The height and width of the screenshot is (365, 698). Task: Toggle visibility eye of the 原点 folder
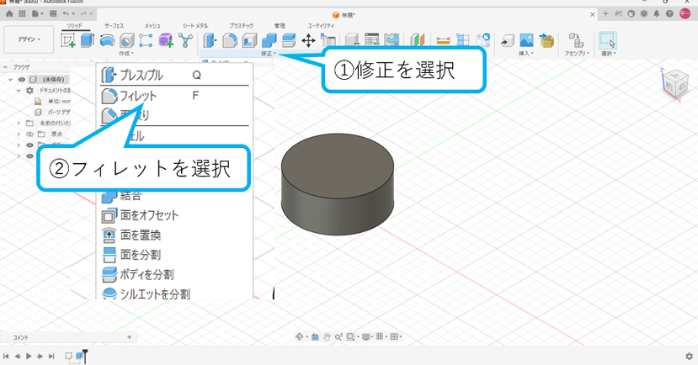tap(30, 134)
